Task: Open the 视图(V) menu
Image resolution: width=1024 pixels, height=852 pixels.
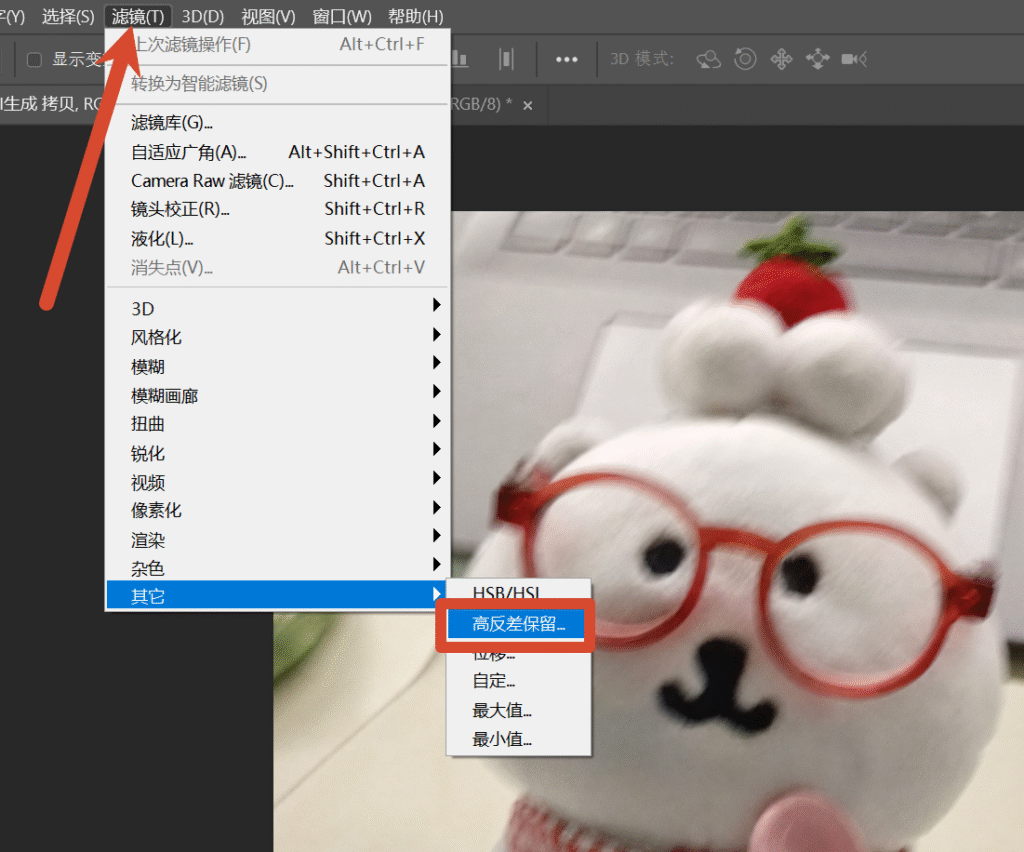Action: [x=268, y=16]
